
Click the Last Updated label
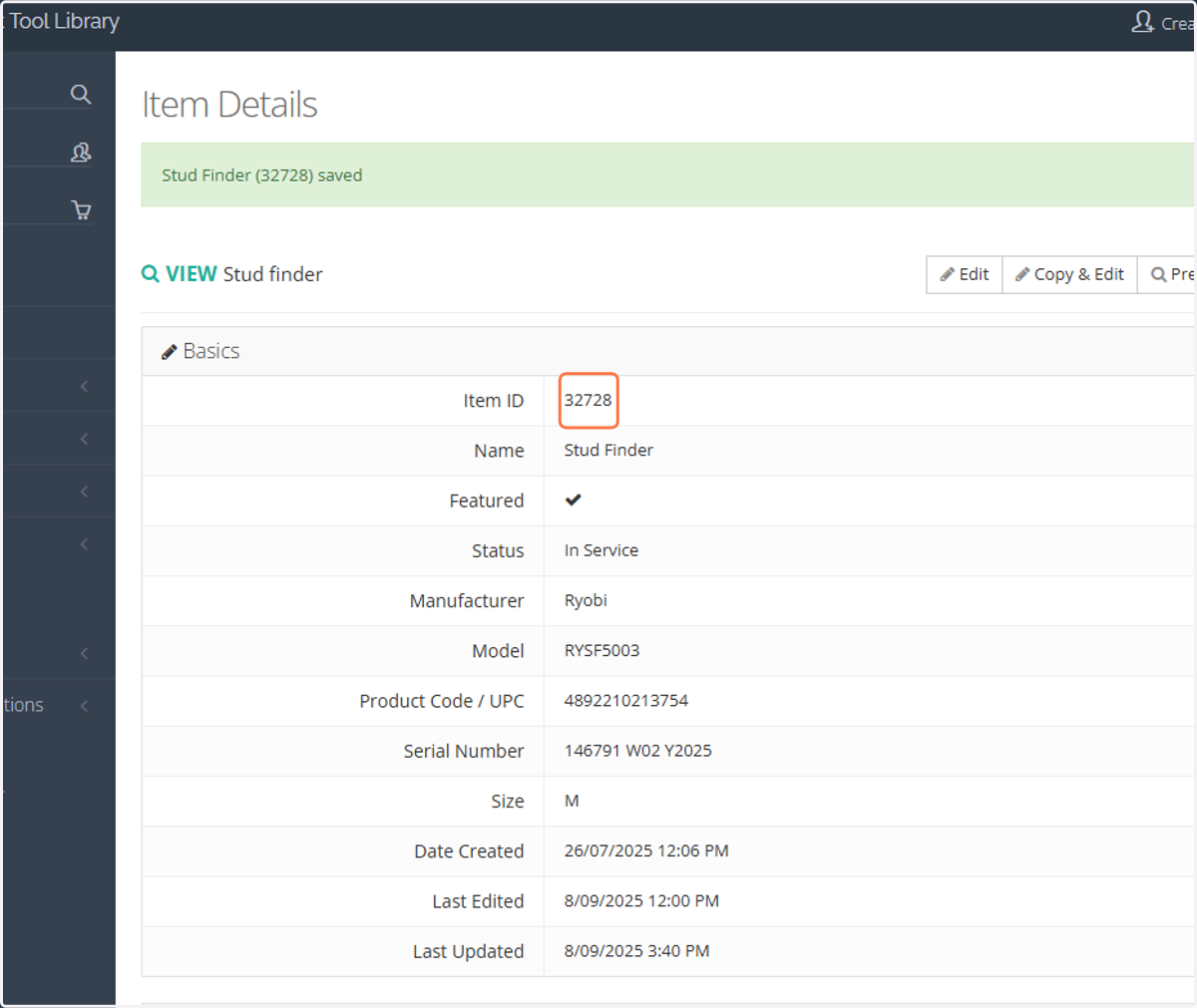click(x=469, y=951)
